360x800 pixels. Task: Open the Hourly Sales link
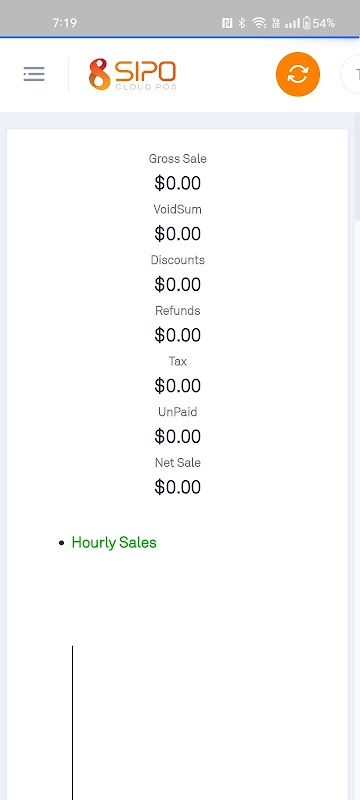point(114,542)
